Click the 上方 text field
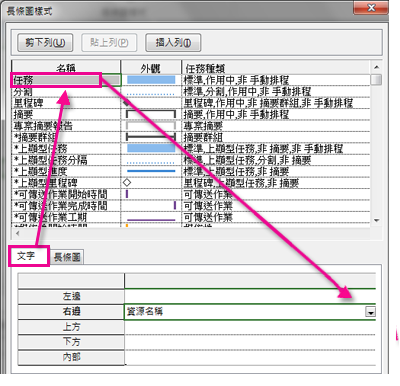 [250, 327]
